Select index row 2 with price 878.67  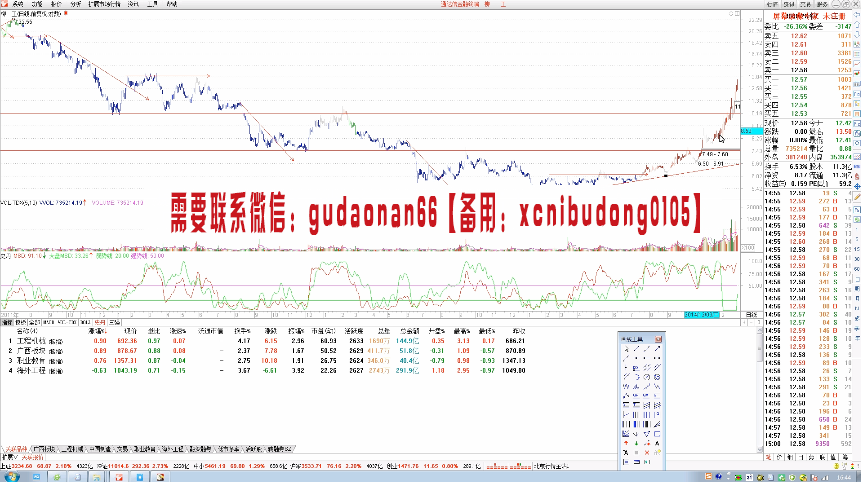[x=267, y=351]
